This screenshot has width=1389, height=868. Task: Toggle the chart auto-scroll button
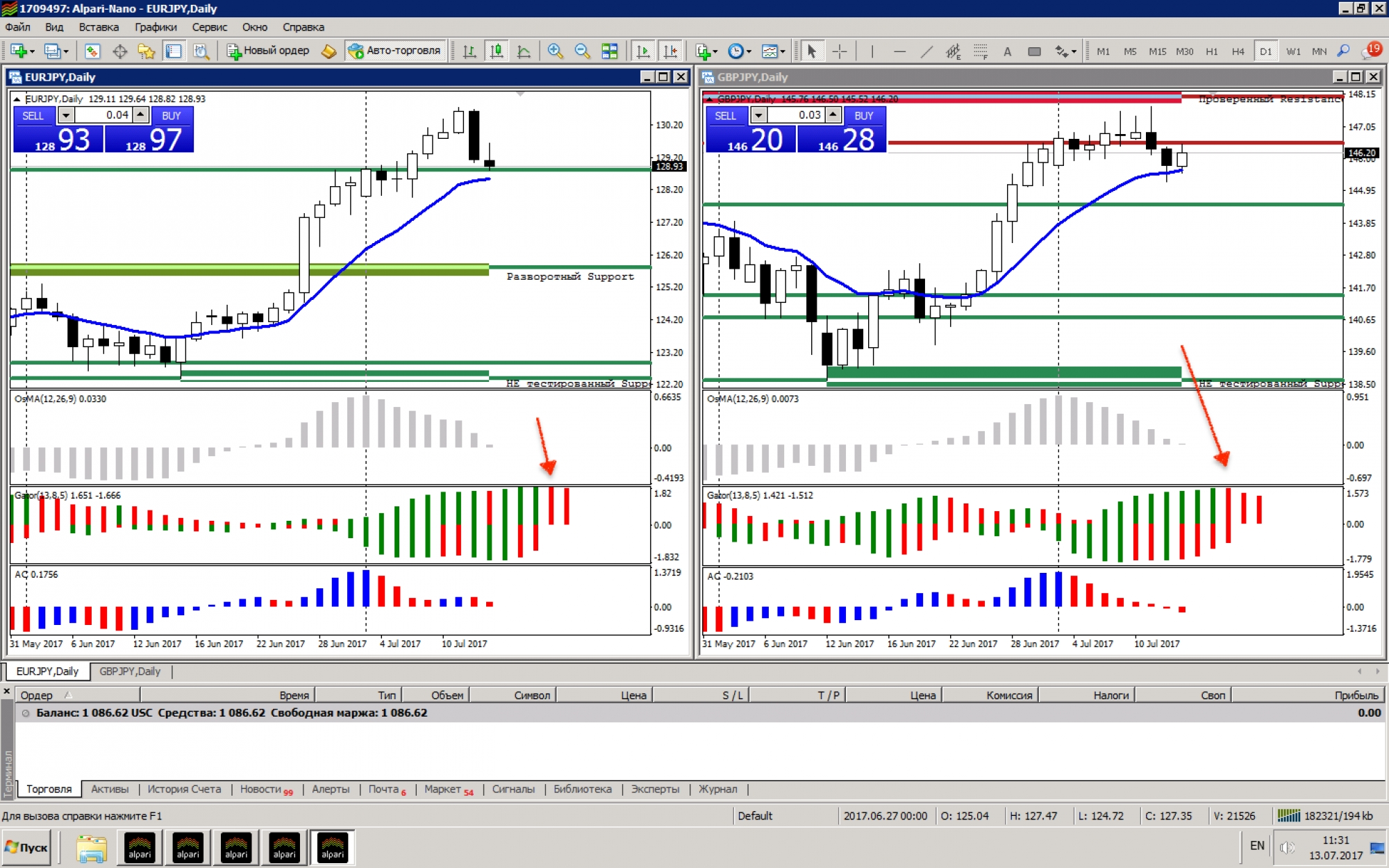pos(643,51)
